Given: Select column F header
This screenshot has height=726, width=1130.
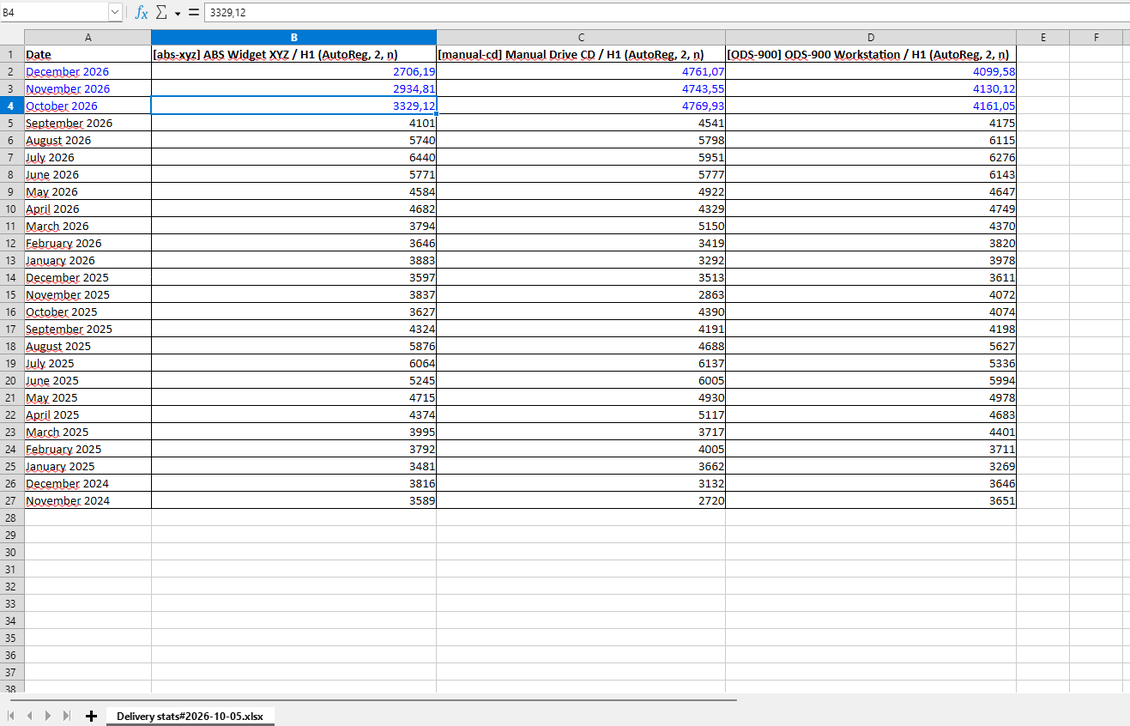Looking at the screenshot, I should click(1096, 37).
